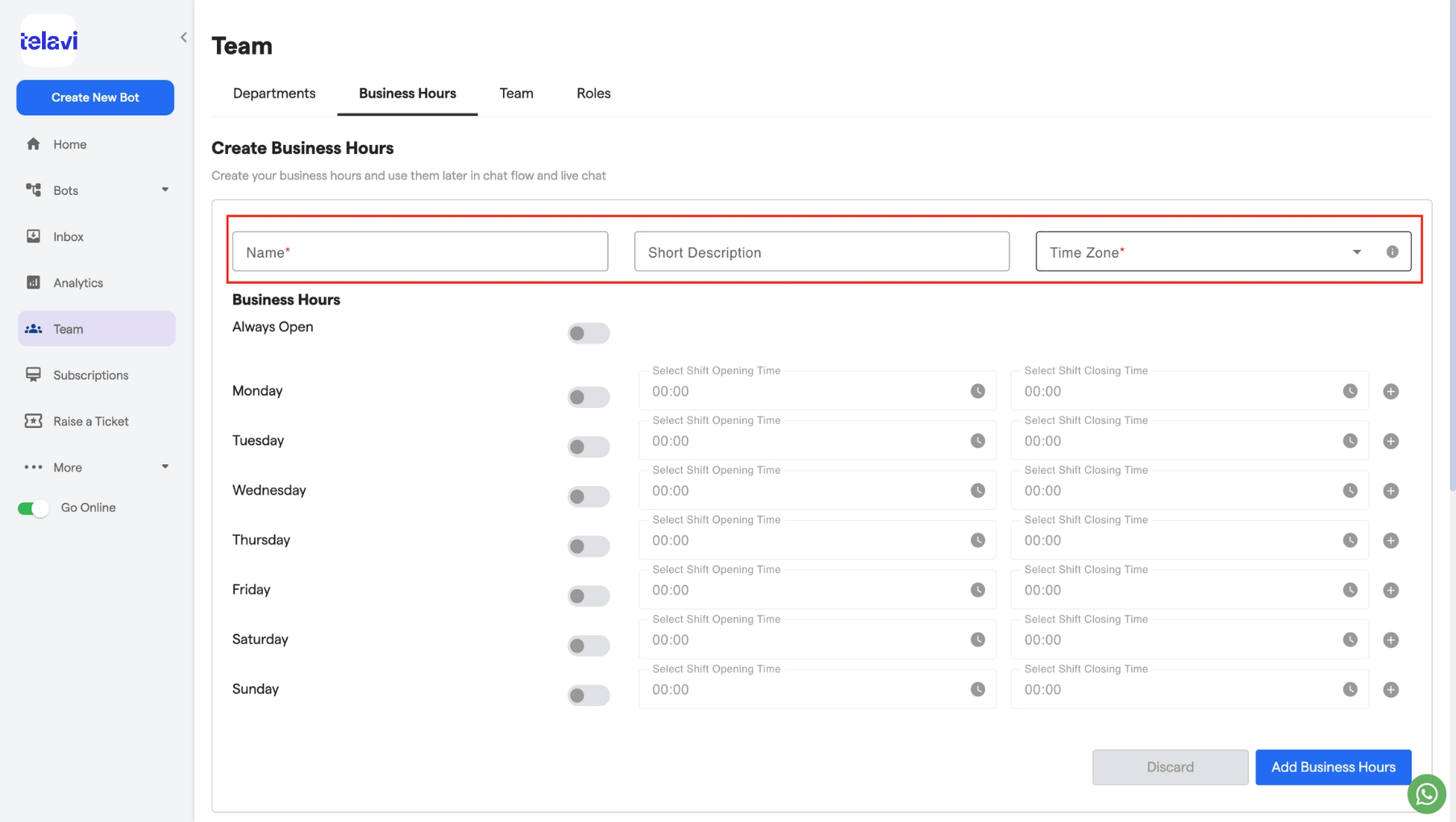Screen dimensions: 1456x822
Task: Switch to the Roles tab
Action: (x=593, y=93)
